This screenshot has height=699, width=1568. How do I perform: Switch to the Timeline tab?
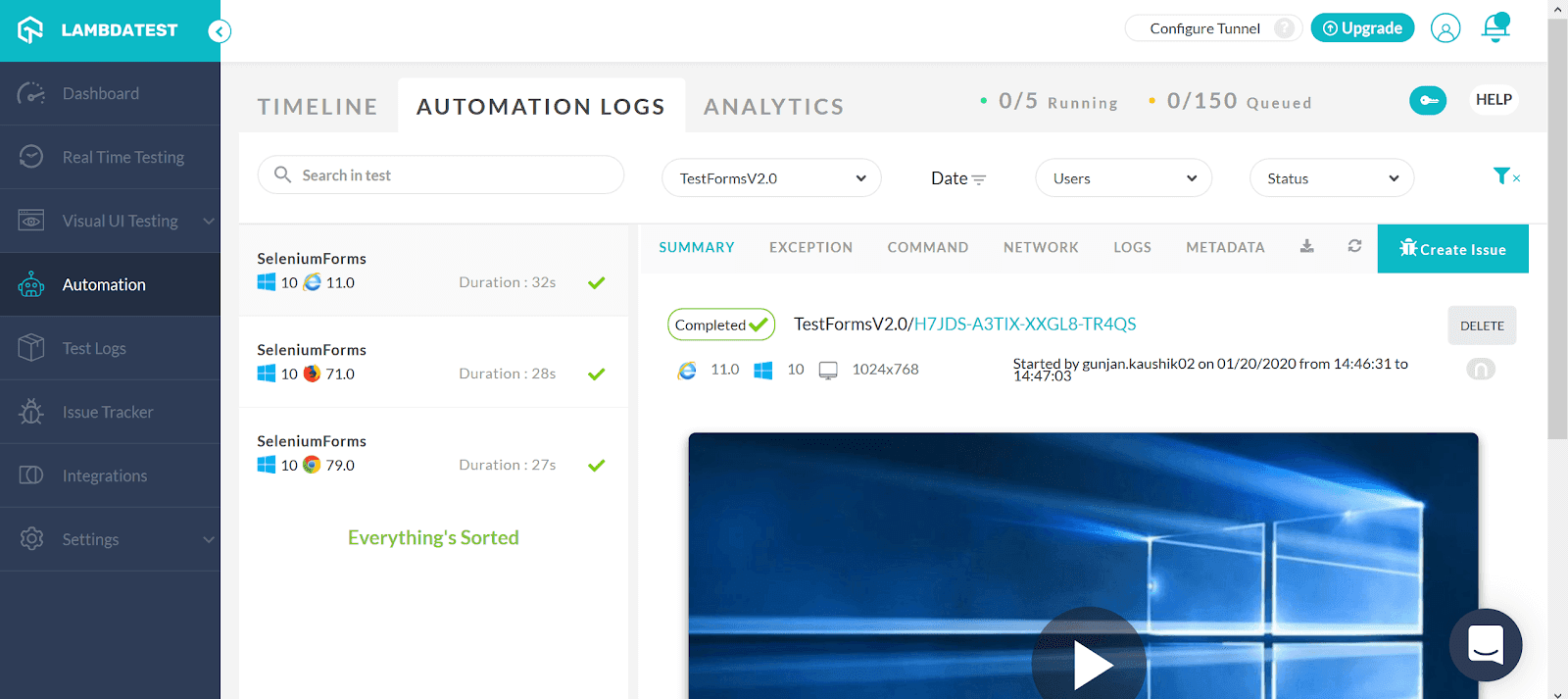tap(318, 106)
